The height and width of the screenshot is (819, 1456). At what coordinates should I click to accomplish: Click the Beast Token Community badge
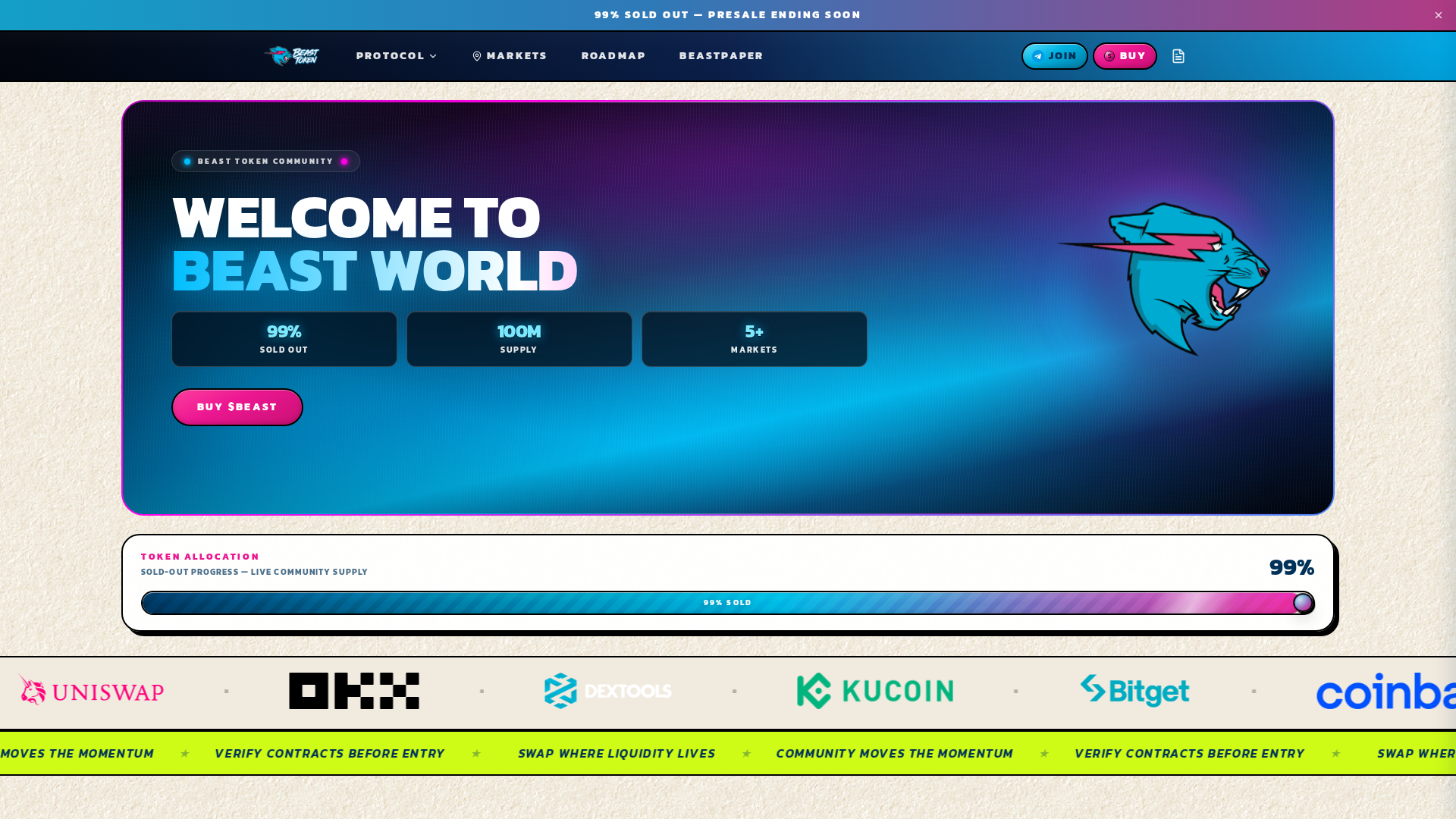265,162
